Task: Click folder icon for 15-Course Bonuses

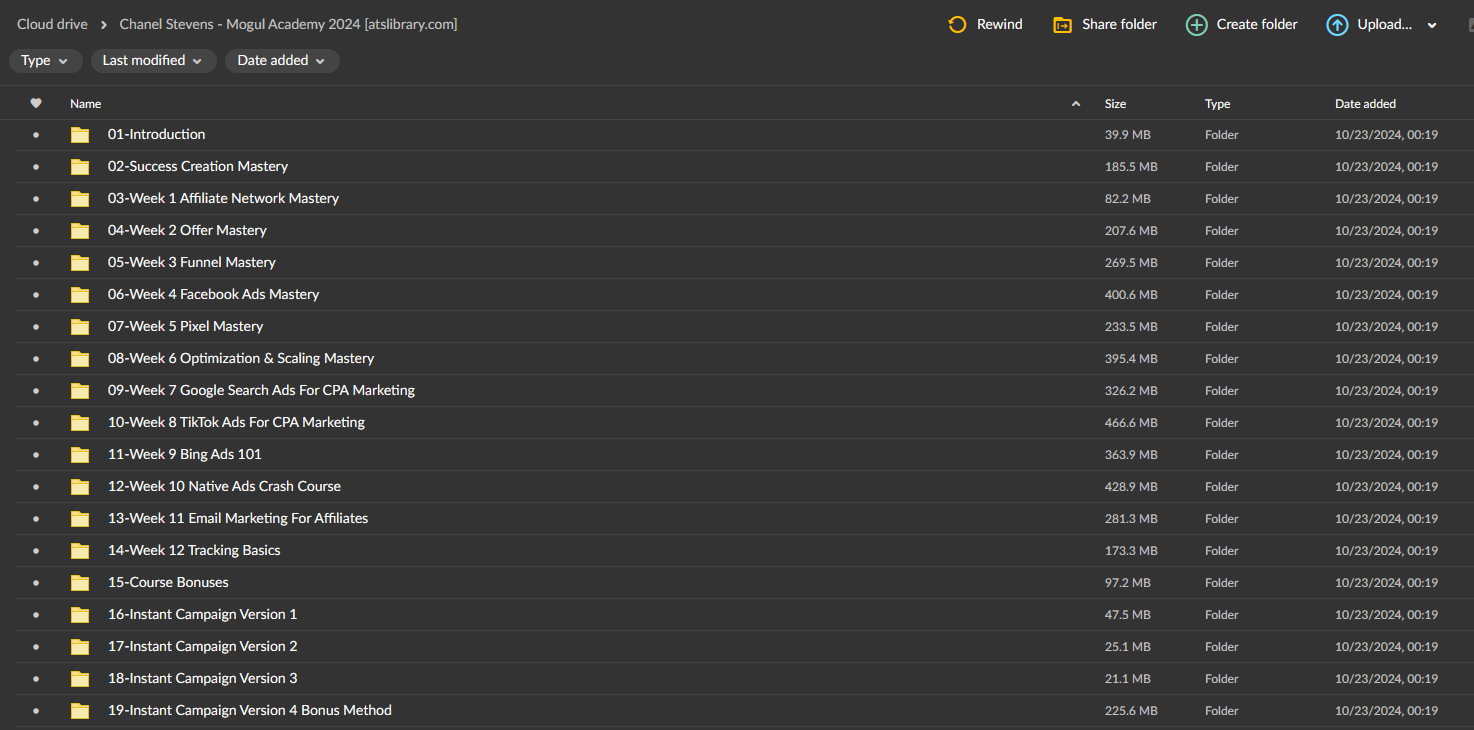Action: [80, 583]
